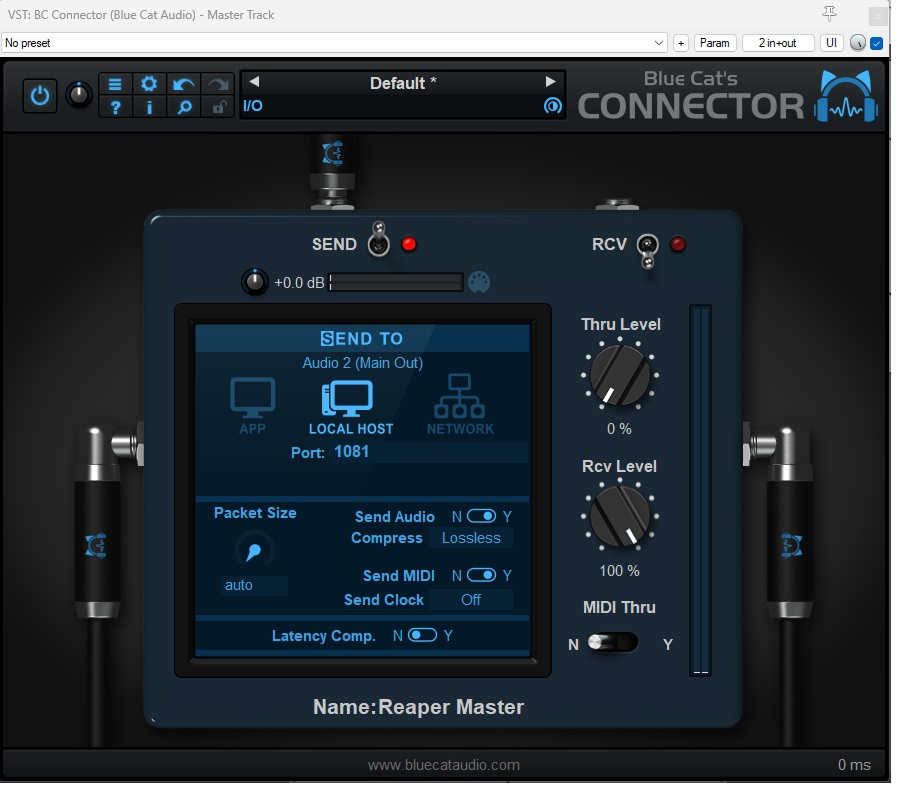Open settings via the gear icon

click(149, 84)
